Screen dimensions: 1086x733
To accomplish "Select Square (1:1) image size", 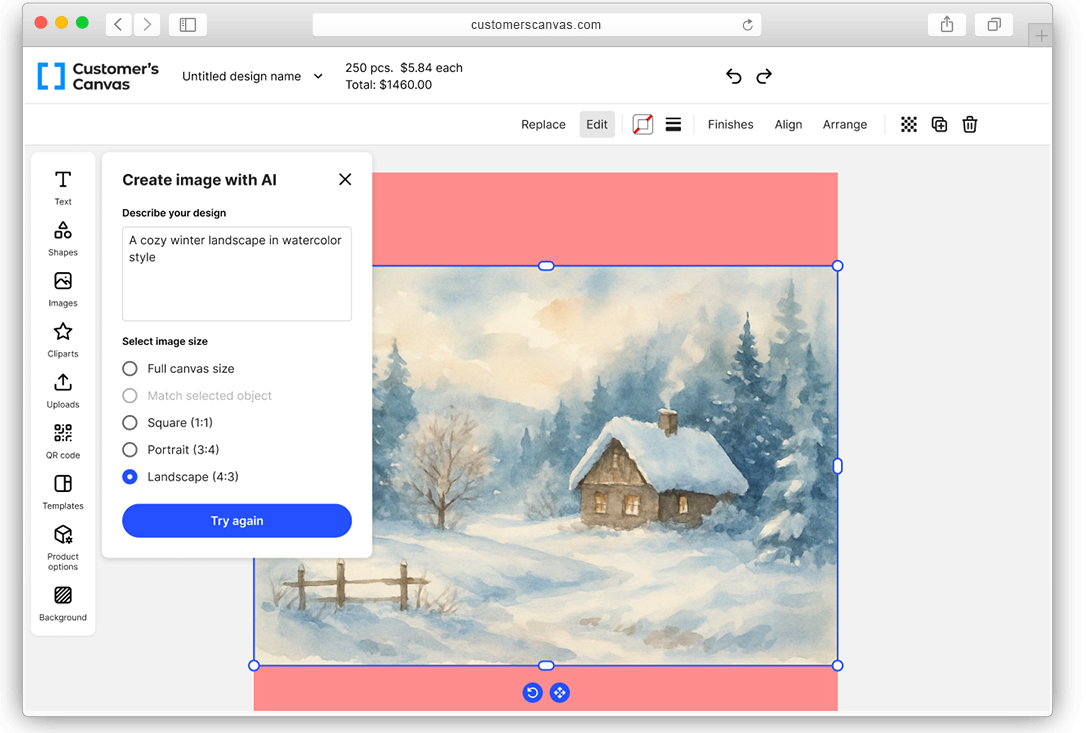I will (x=167, y=423).
